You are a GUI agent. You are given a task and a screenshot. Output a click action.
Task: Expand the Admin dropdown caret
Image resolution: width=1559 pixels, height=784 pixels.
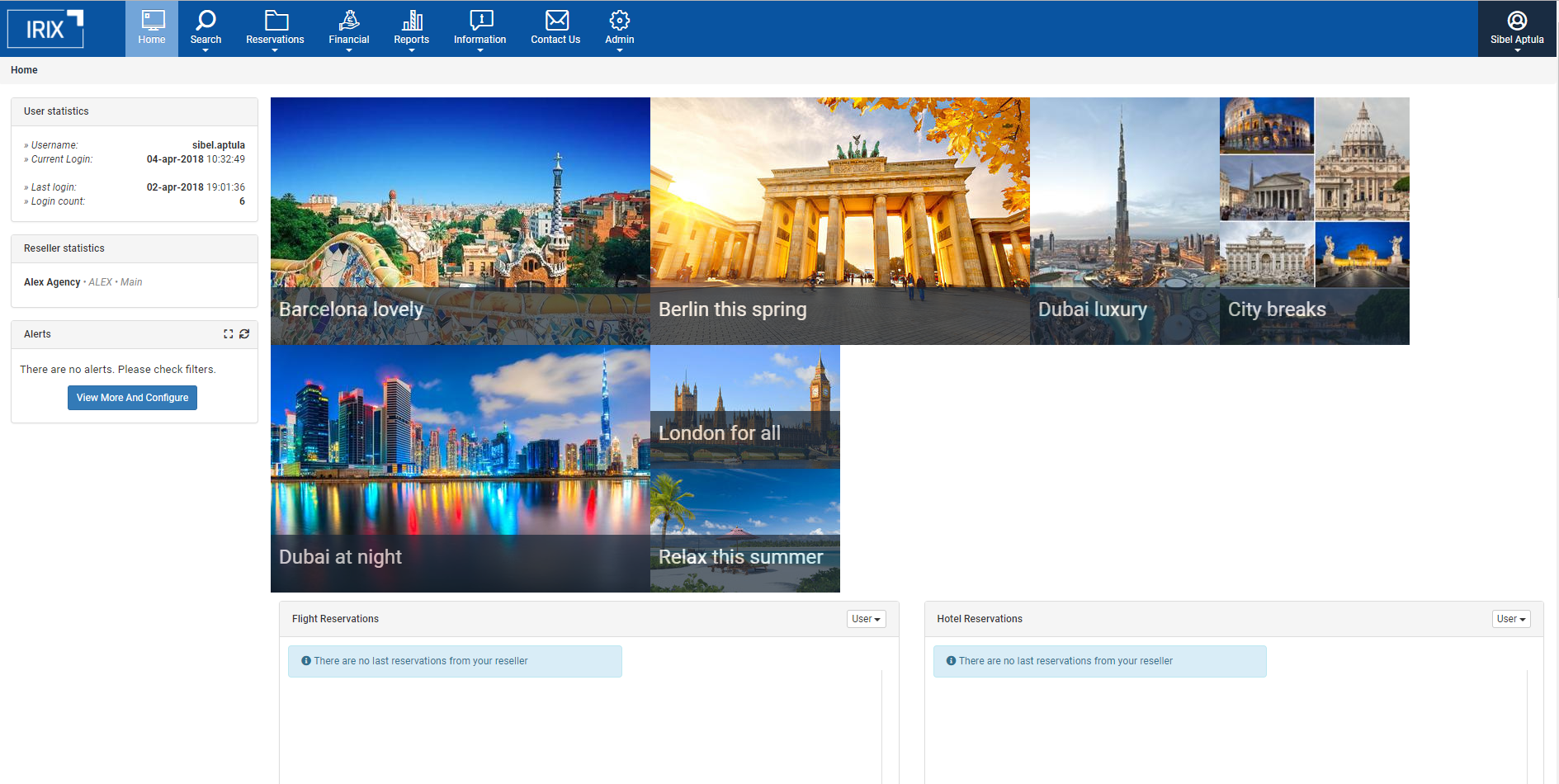[x=619, y=48]
